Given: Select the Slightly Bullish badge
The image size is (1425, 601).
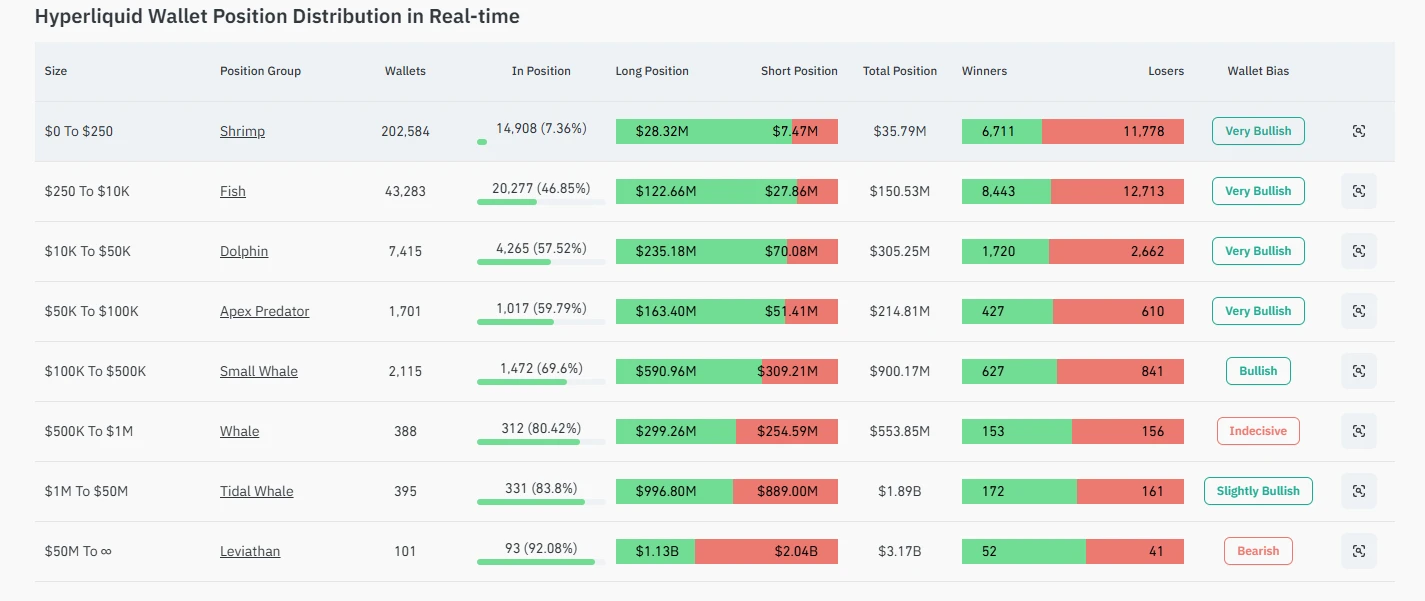Looking at the screenshot, I should pos(1258,491).
